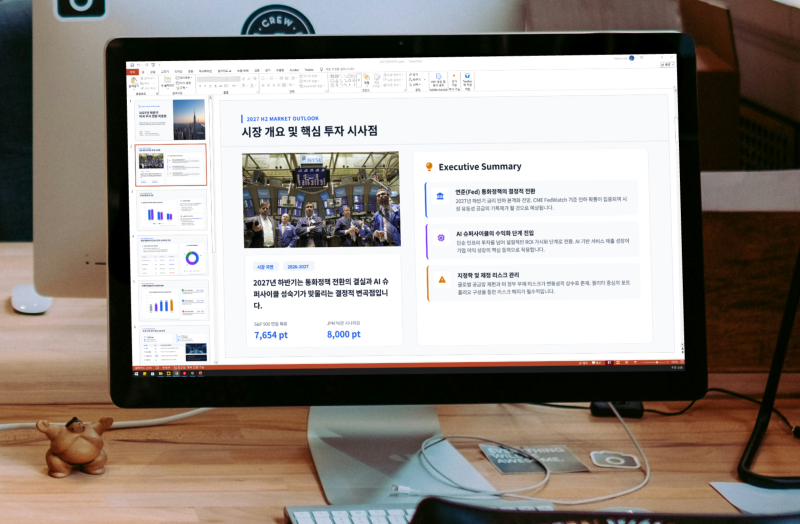This screenshot has width=800, height=524.
Task: Toggle Center paragraph alignment
Action: coord(268,85)
